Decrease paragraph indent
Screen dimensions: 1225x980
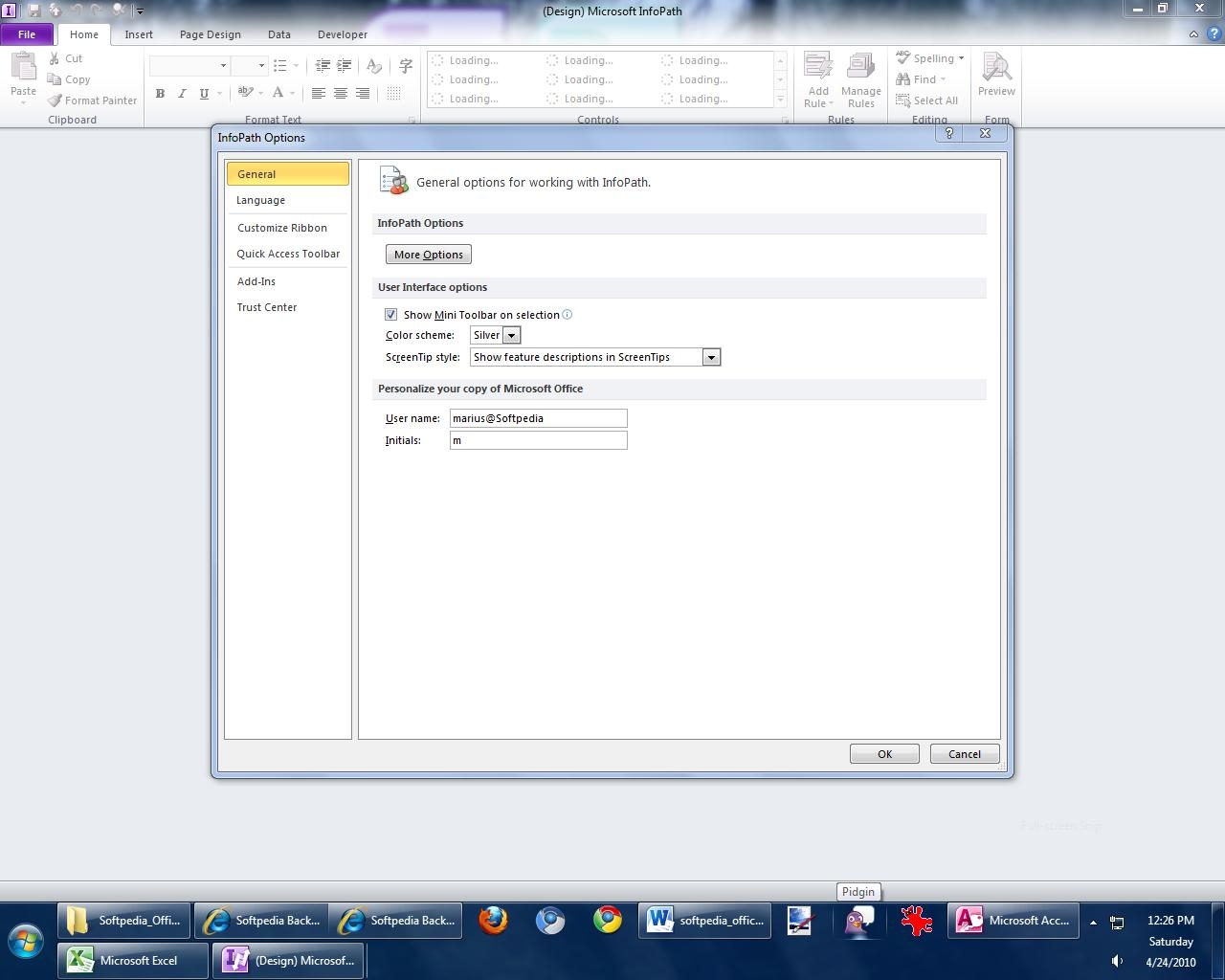pyautogui.click(x=323, y=65)
